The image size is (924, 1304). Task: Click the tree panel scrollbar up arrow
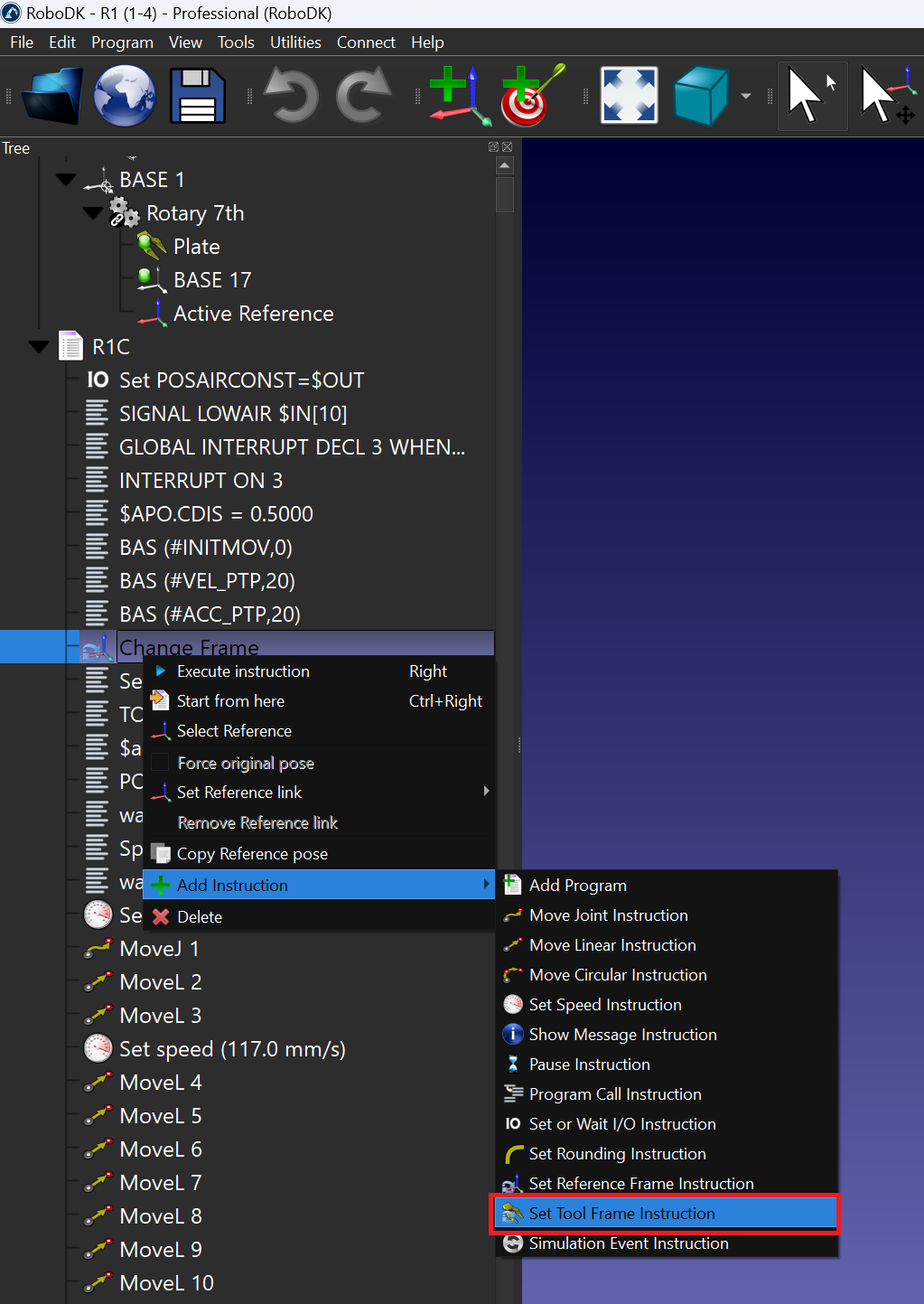coord(505,165)
